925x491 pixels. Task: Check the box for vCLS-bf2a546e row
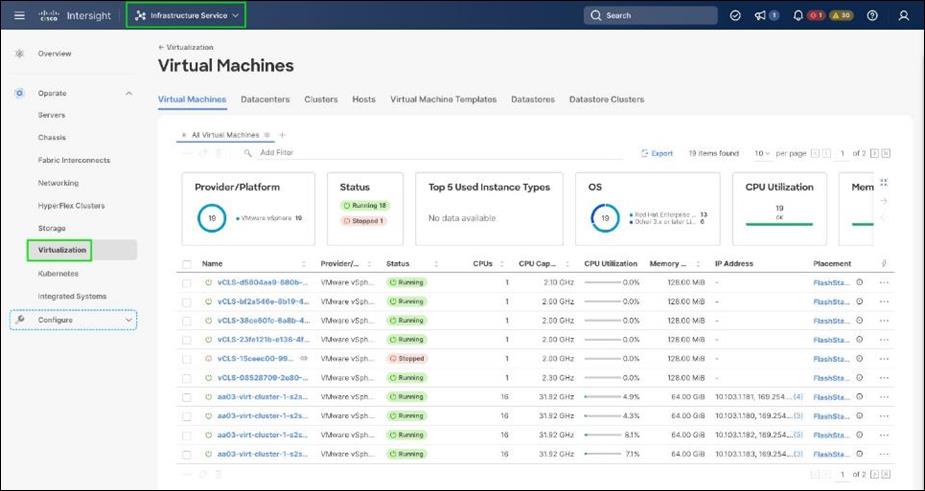186,302
